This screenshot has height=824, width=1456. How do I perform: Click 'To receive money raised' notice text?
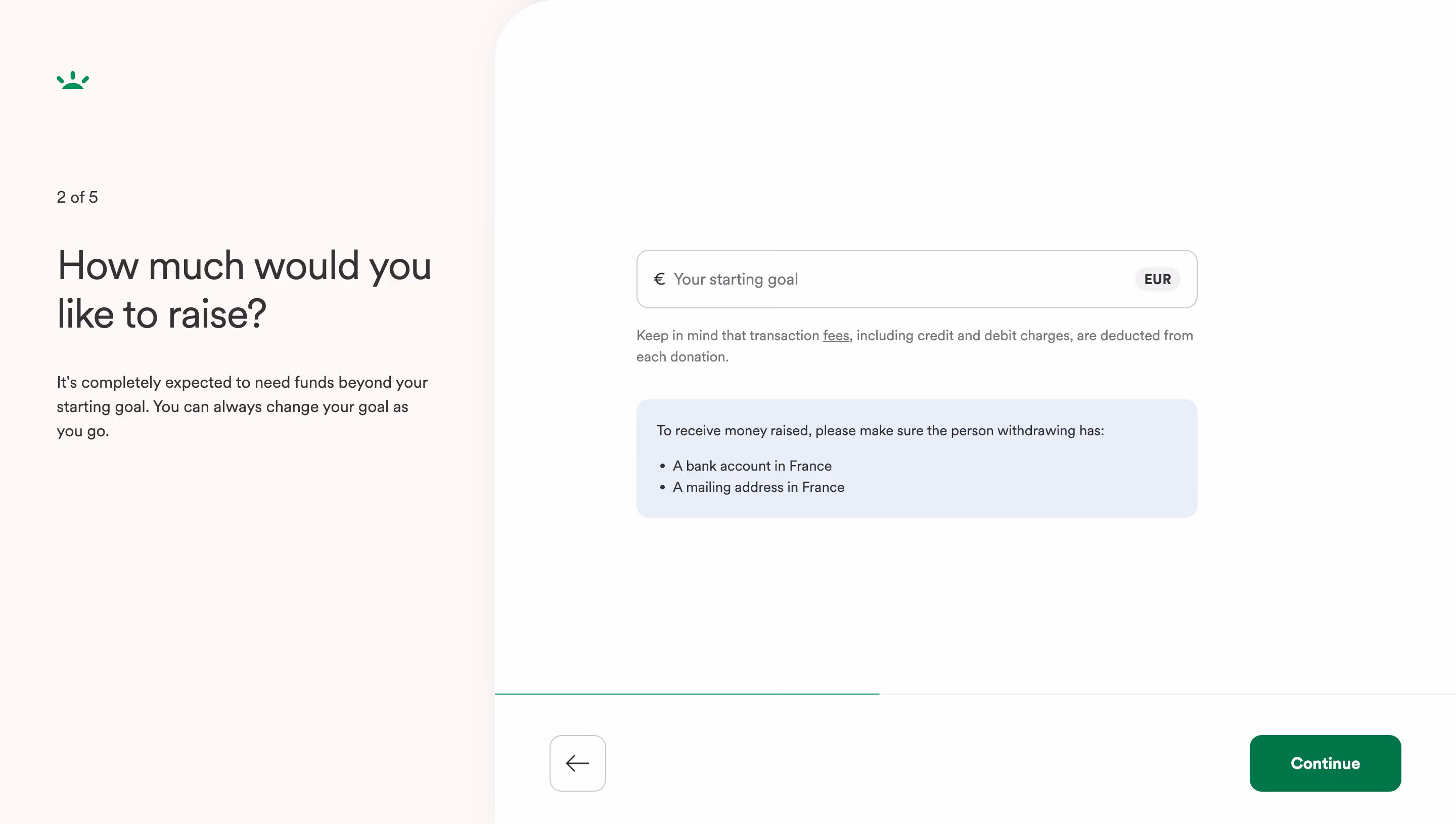(x=880, y=431)
